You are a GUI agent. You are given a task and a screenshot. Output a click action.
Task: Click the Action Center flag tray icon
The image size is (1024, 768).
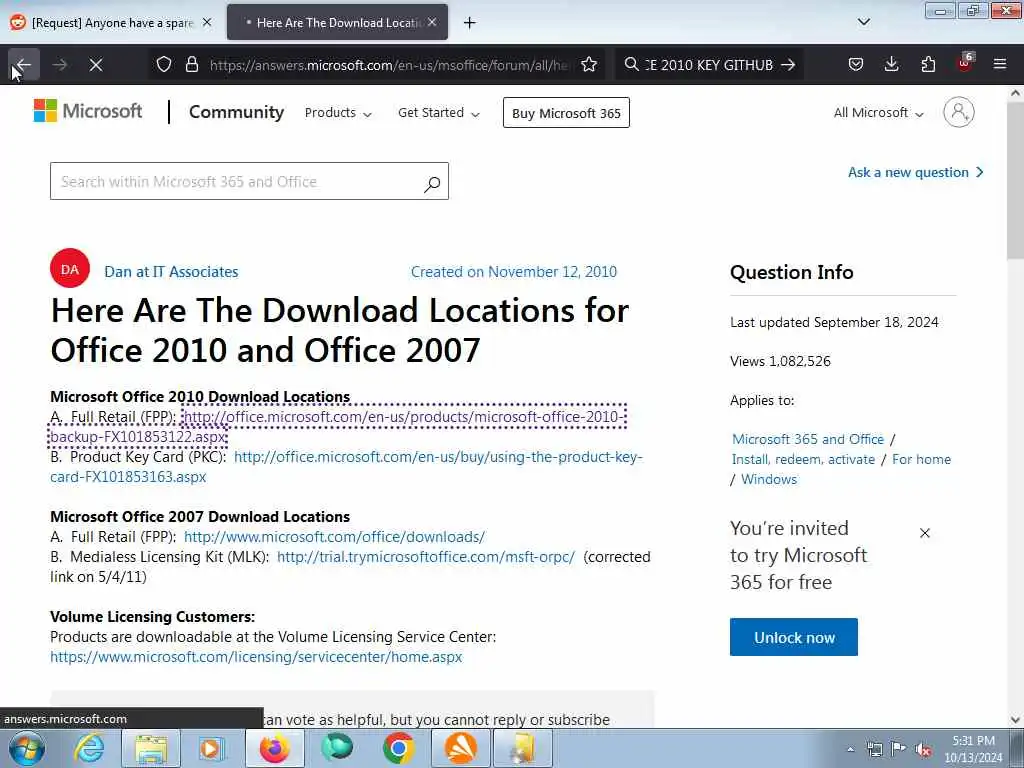pos(899,749)
